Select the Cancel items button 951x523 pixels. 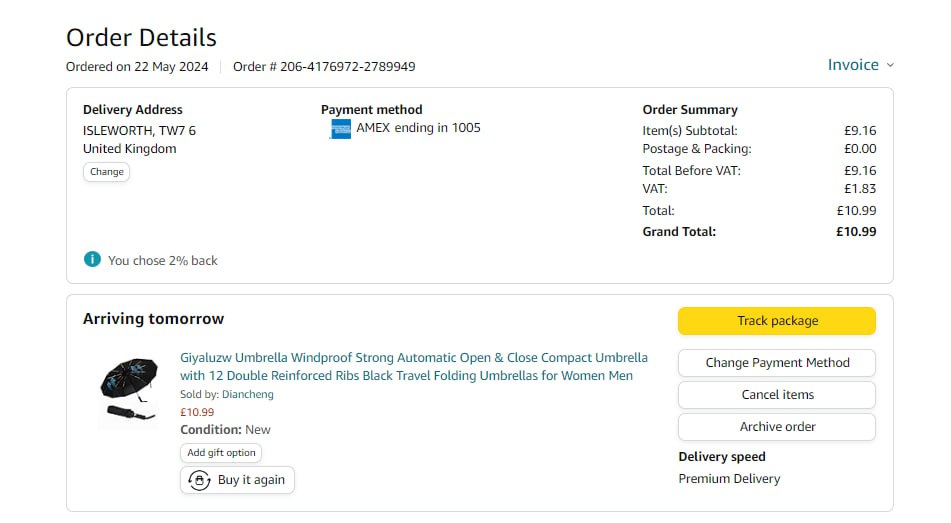click(777, 395)
